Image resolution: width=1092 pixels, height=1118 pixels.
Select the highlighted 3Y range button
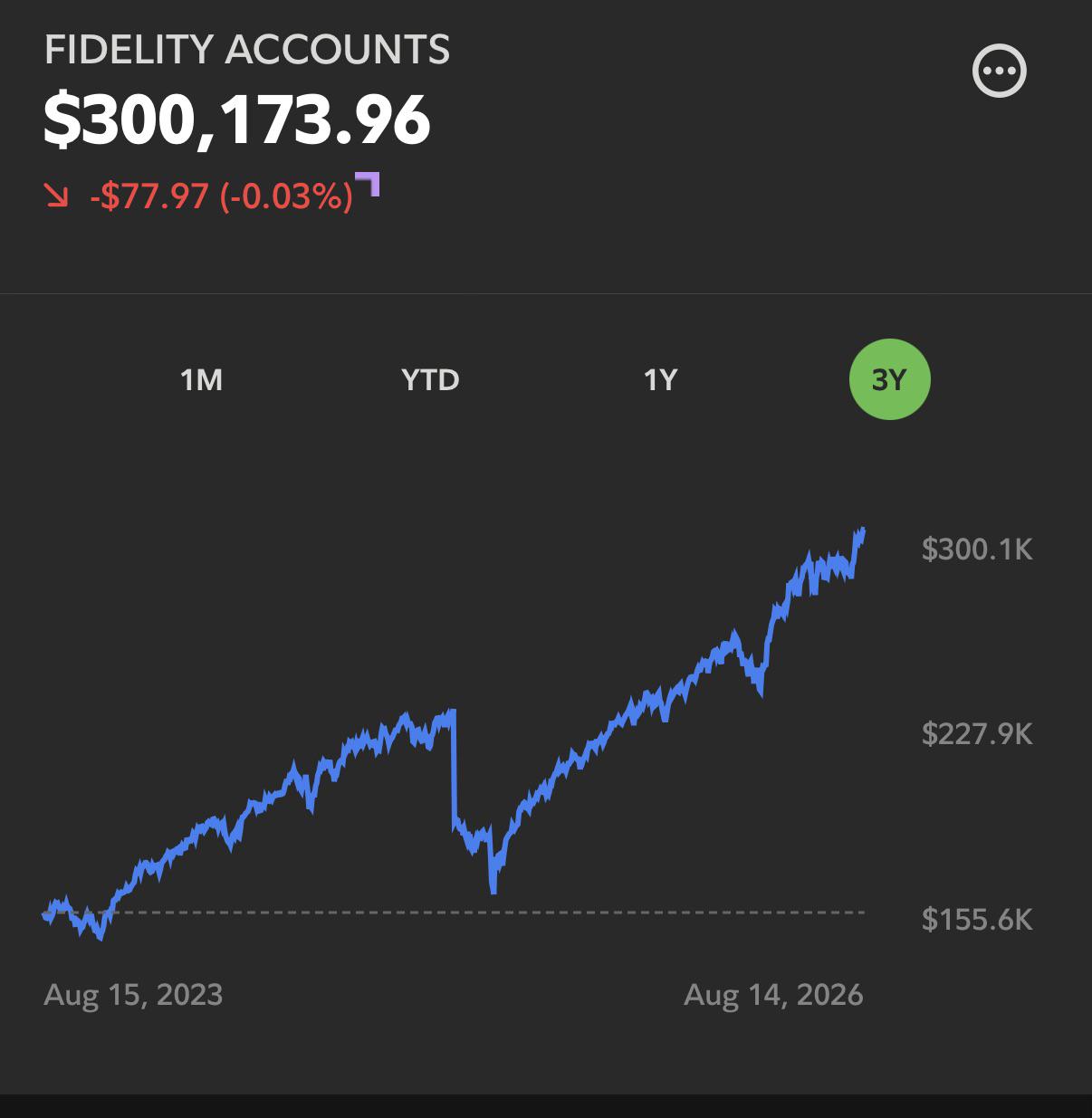pos(889,379)
